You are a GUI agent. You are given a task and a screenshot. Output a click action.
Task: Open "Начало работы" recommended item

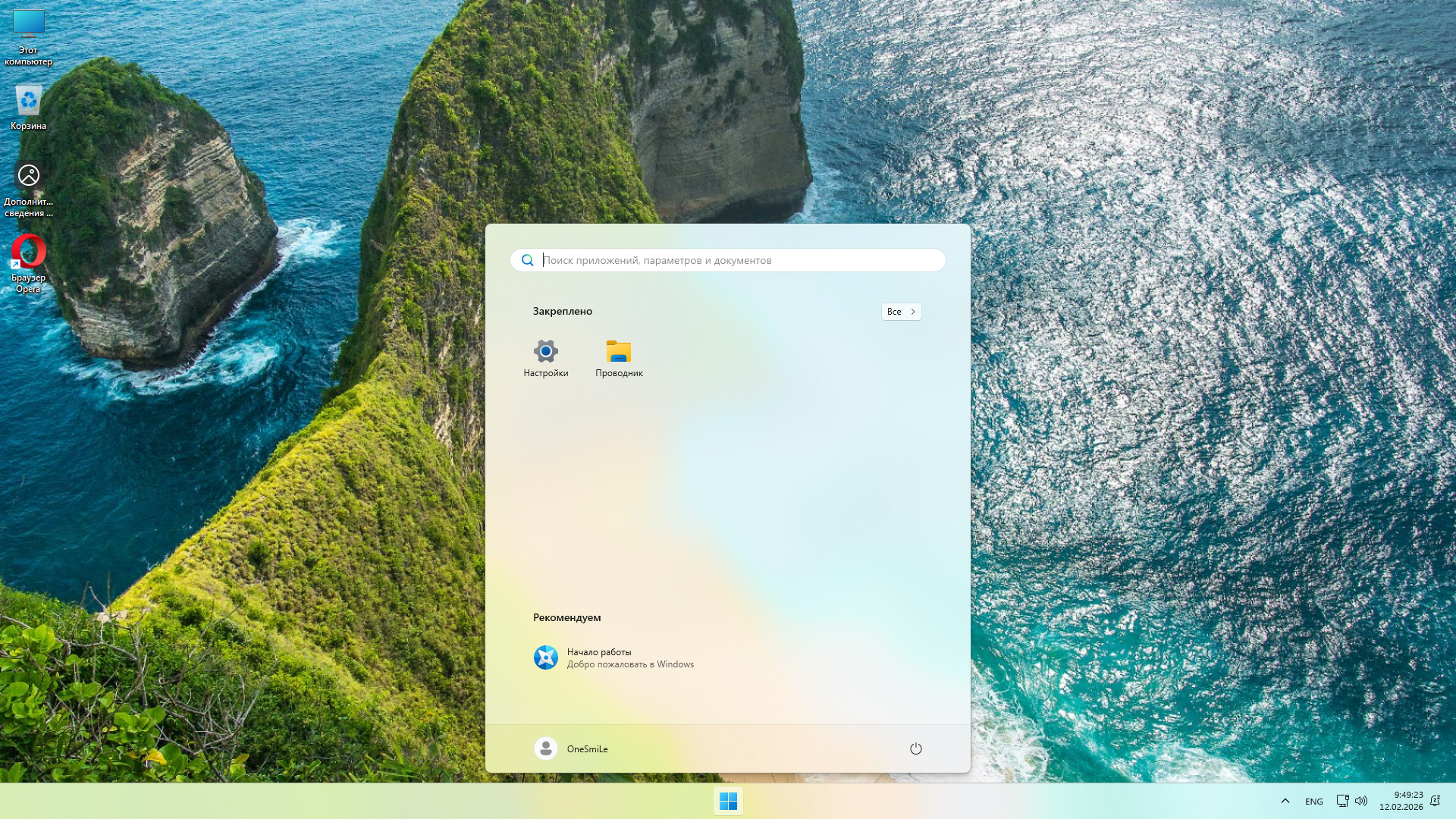click(629, 657)
